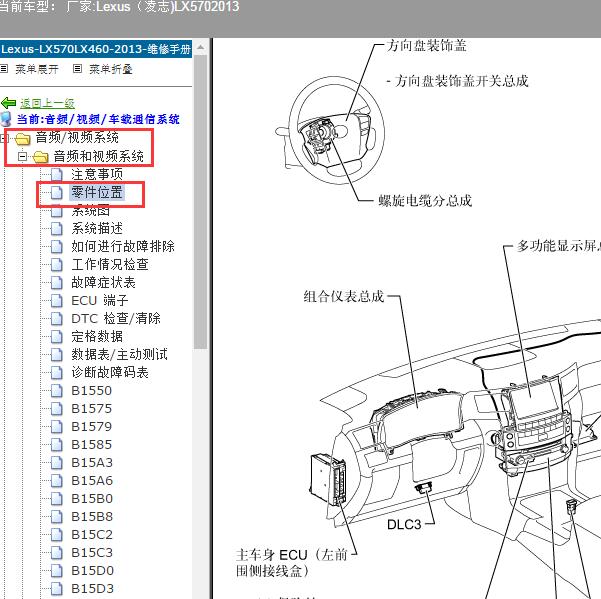Click page icon beside 工作情况检查
Viewport: 601px width, 599px height.
pyautogui.click(x=56, y=264)
